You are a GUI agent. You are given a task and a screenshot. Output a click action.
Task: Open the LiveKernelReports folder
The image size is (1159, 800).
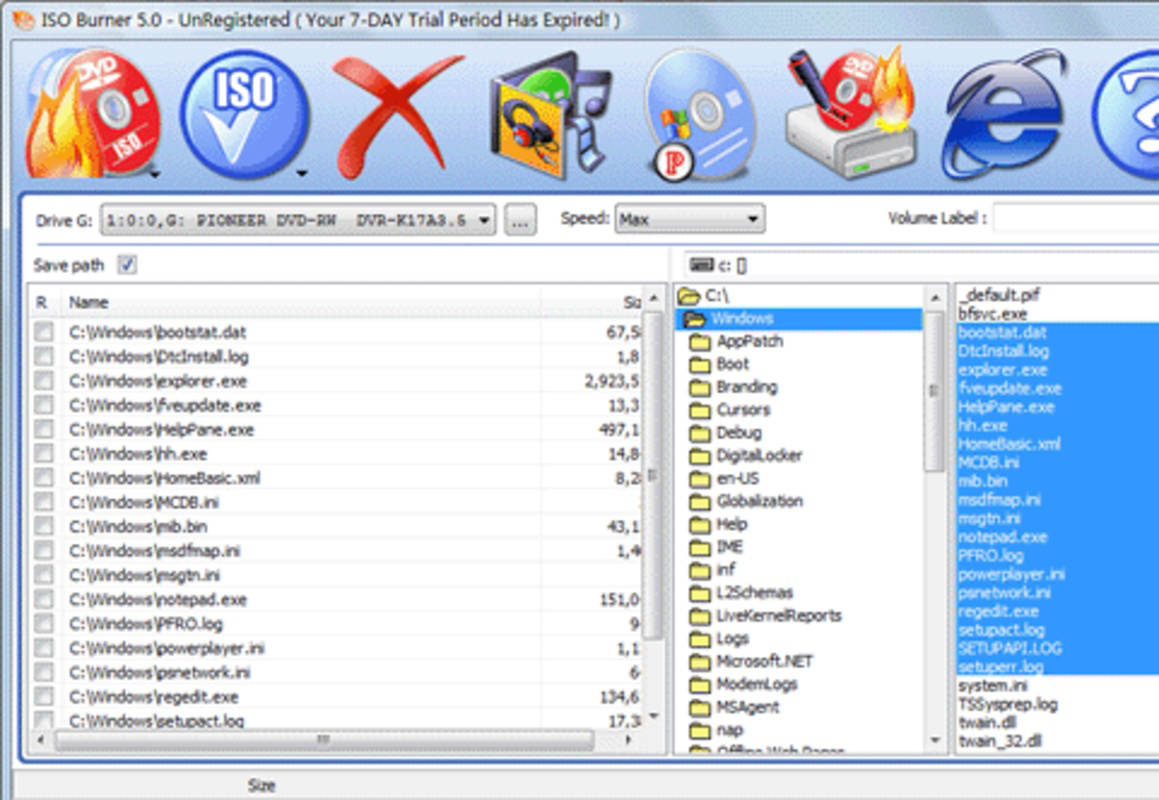766,616
